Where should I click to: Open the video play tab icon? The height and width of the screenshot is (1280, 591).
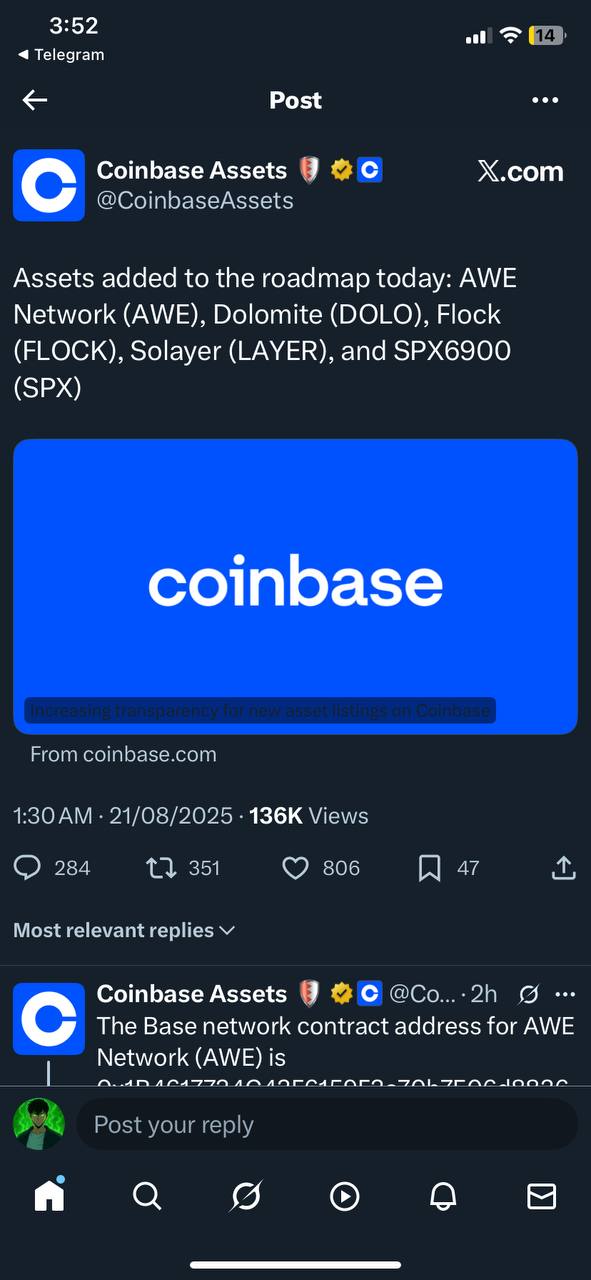pos(345,1196)
